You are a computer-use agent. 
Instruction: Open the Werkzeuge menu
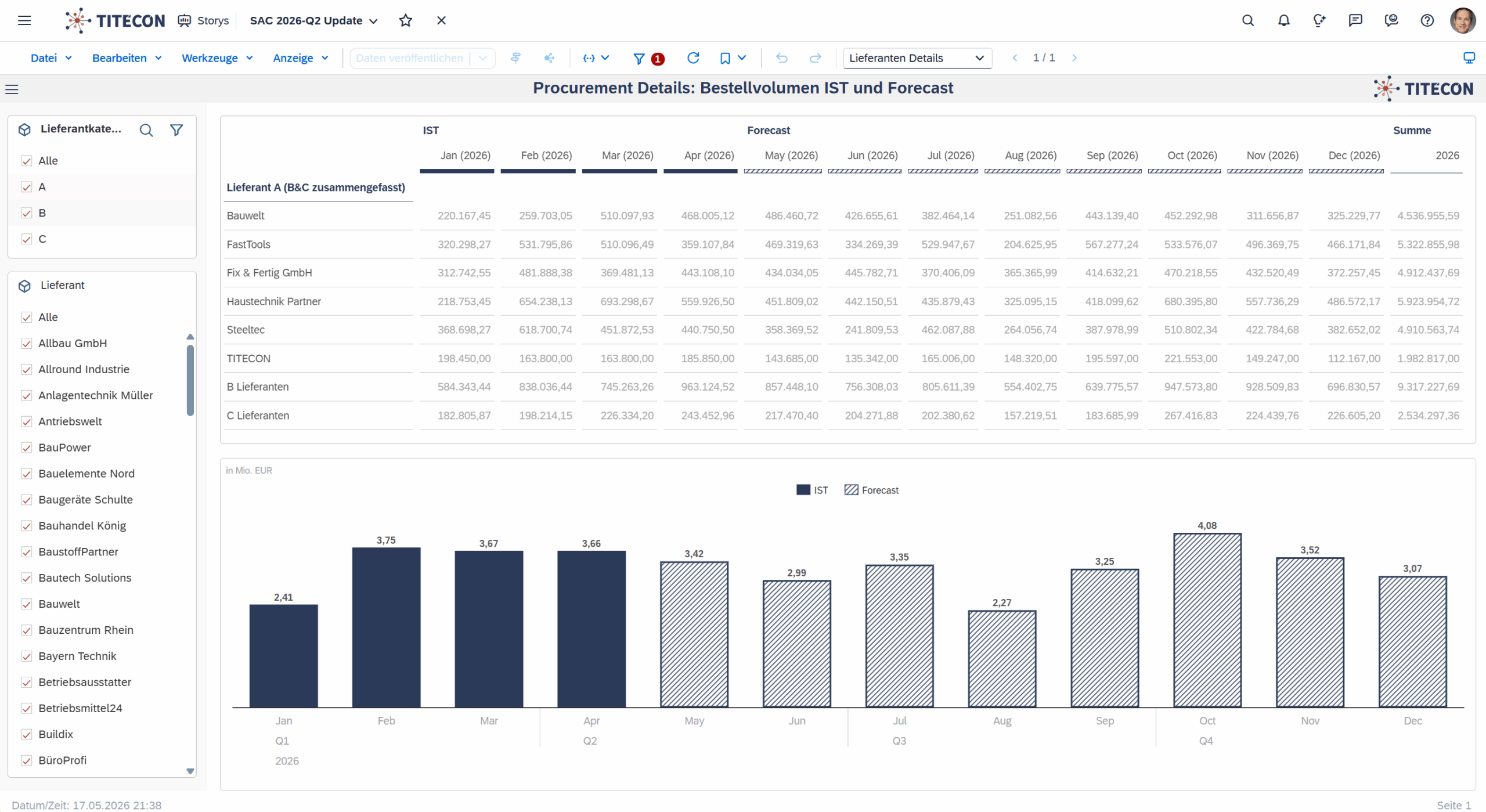click(217, 58)
